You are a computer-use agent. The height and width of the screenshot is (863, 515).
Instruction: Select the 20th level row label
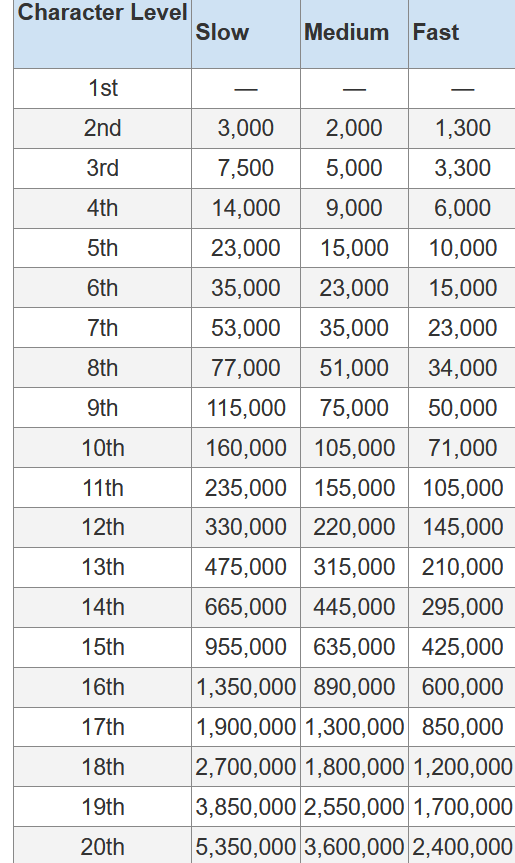coord(103,847)
